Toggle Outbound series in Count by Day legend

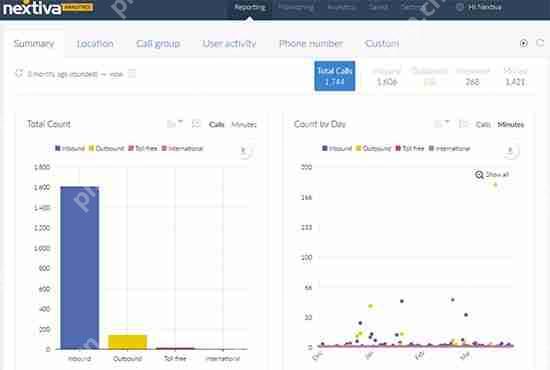373,148
